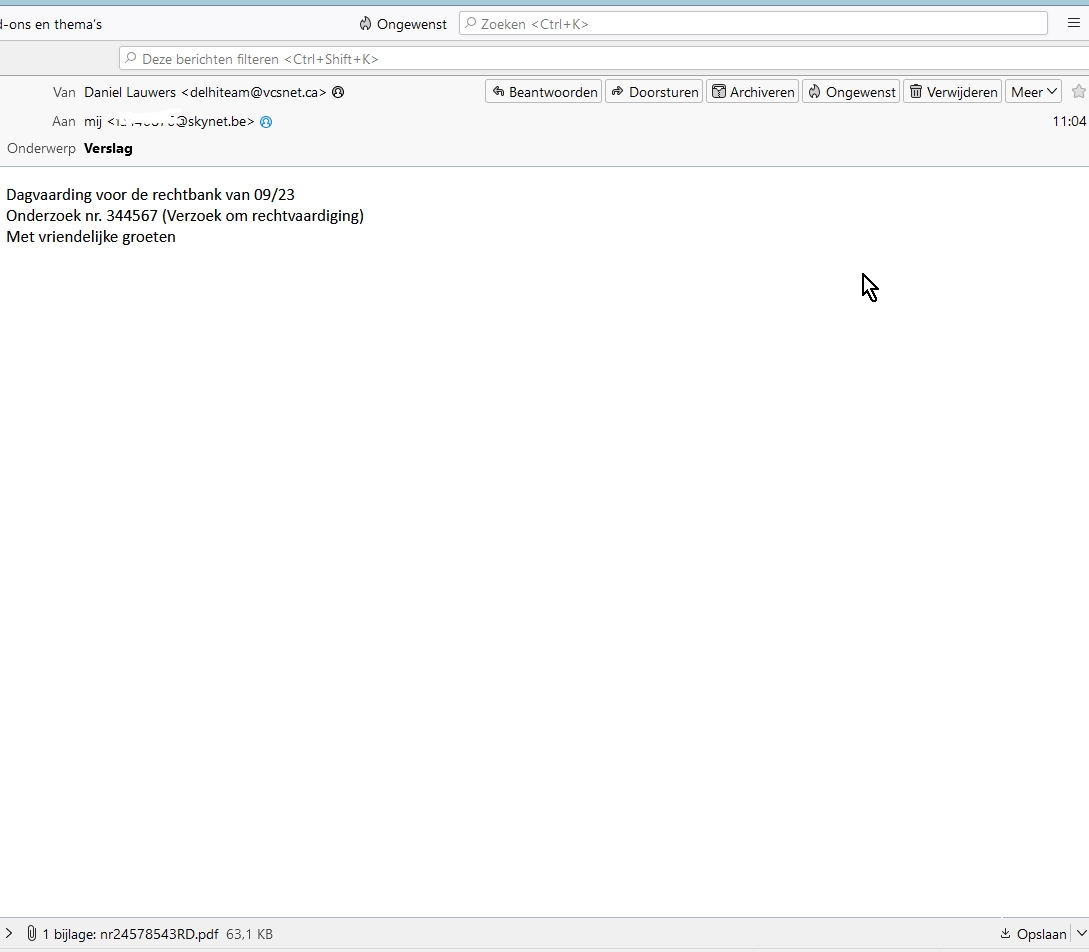
Task: Open the hamburger application menu
Action: click(x=1073, y=23)
